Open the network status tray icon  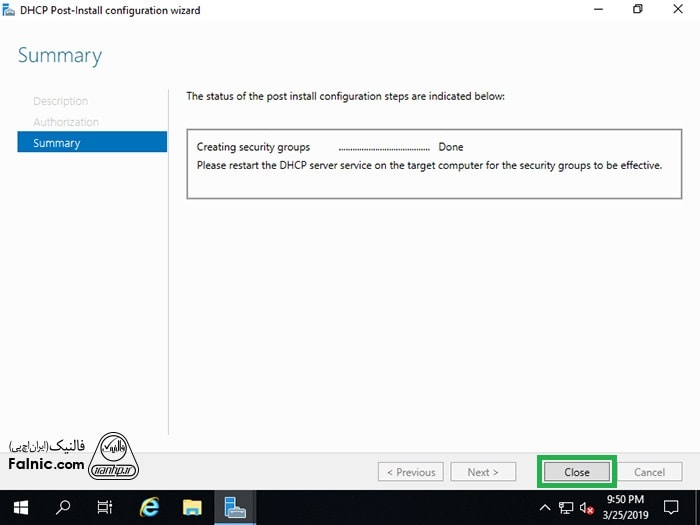[566, 507]
